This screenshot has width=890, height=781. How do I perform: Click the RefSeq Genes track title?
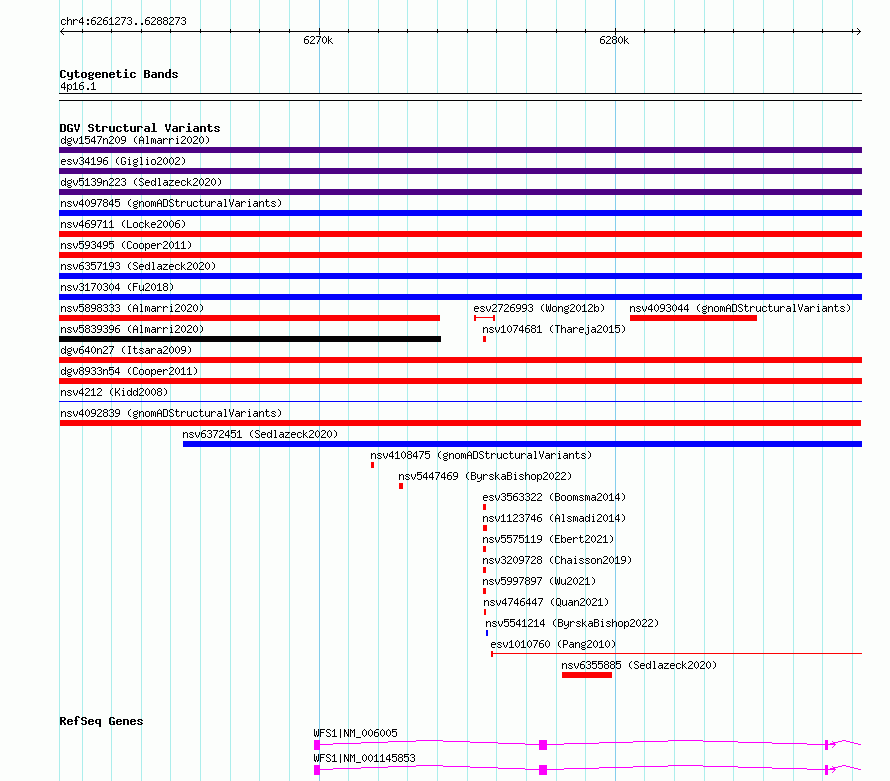click(101, 721)
